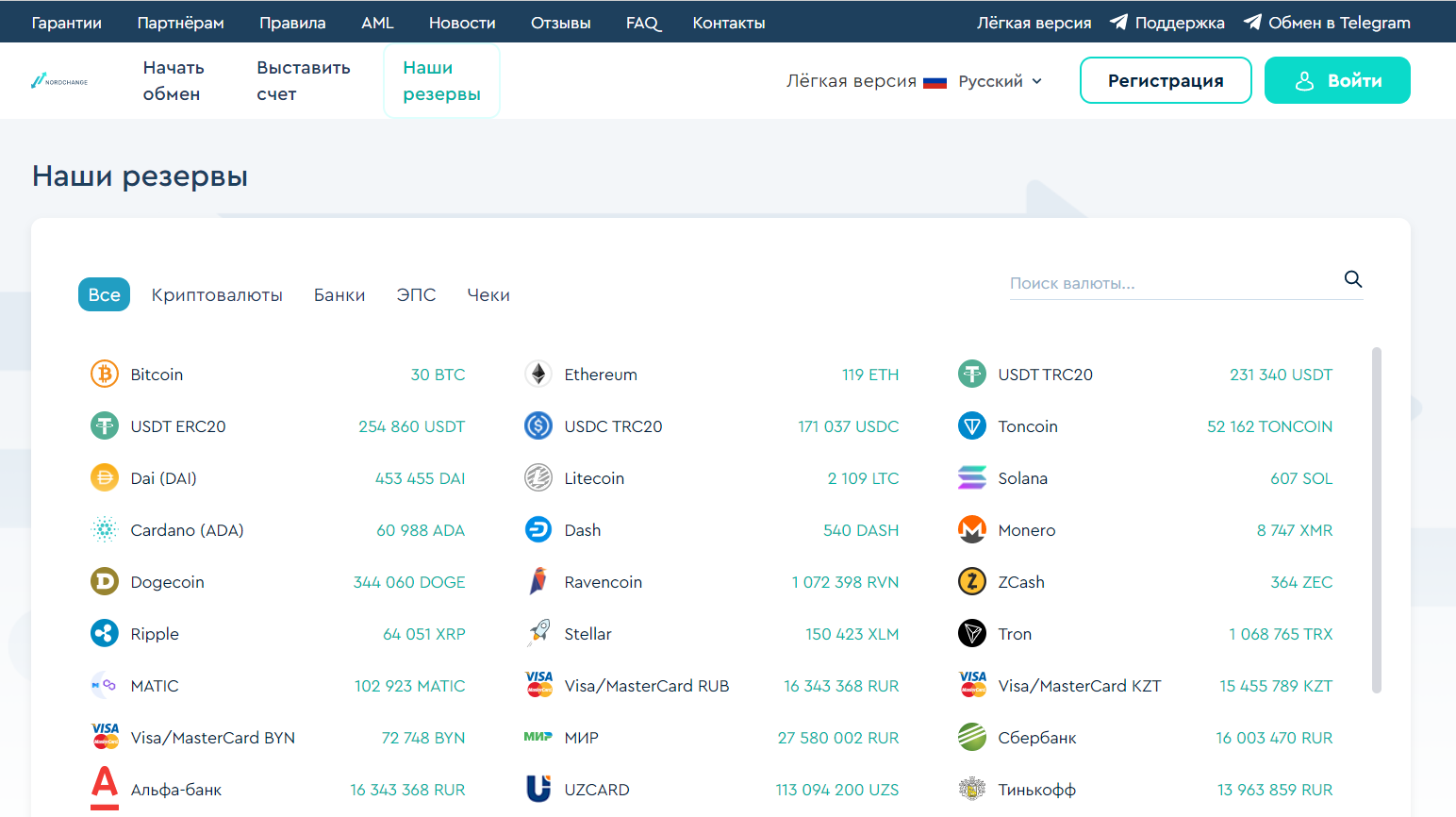1456x817 pixels.
Task: Switch to the Чеки filter tab
Action: 488,295
